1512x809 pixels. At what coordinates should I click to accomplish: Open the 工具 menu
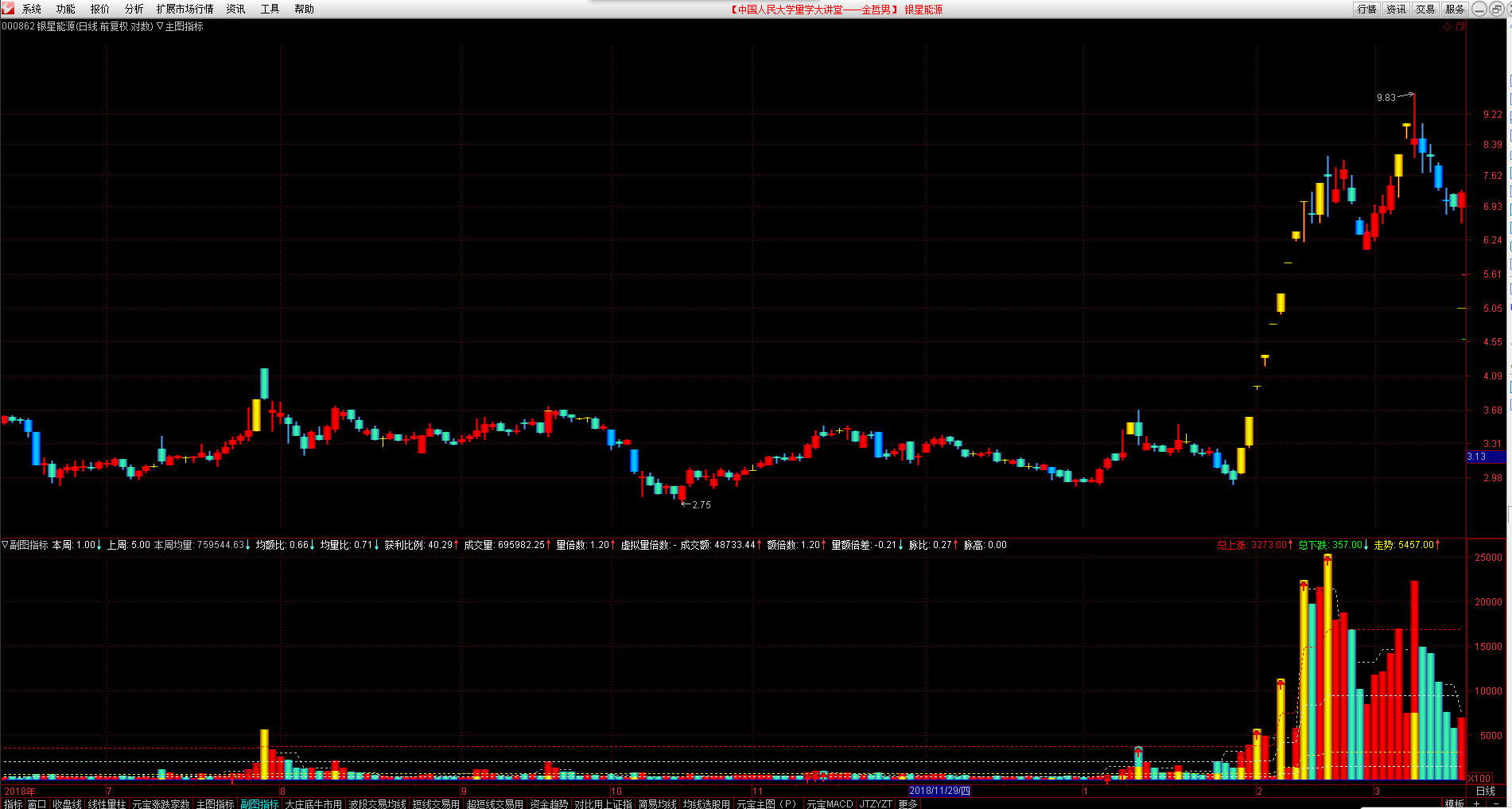pyautogui.click(x=270, y=9)
